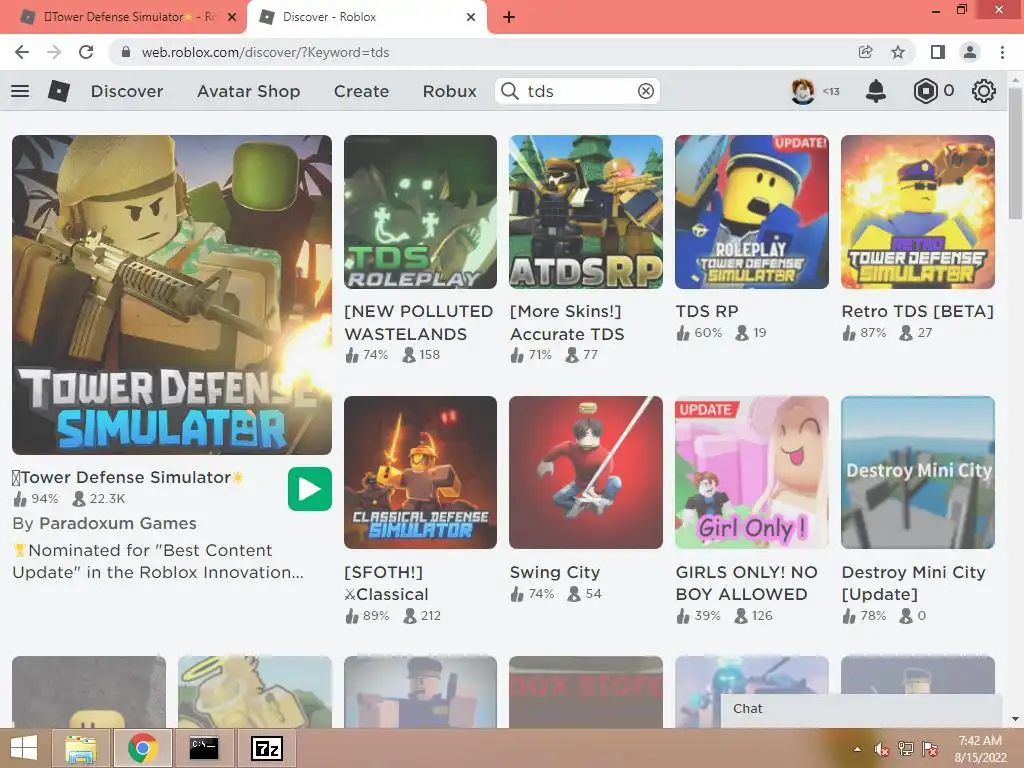Click the muted volume tray icon
Image resolution: width=1024 pixels, height=768 pixels.
(x=882, y=749)
